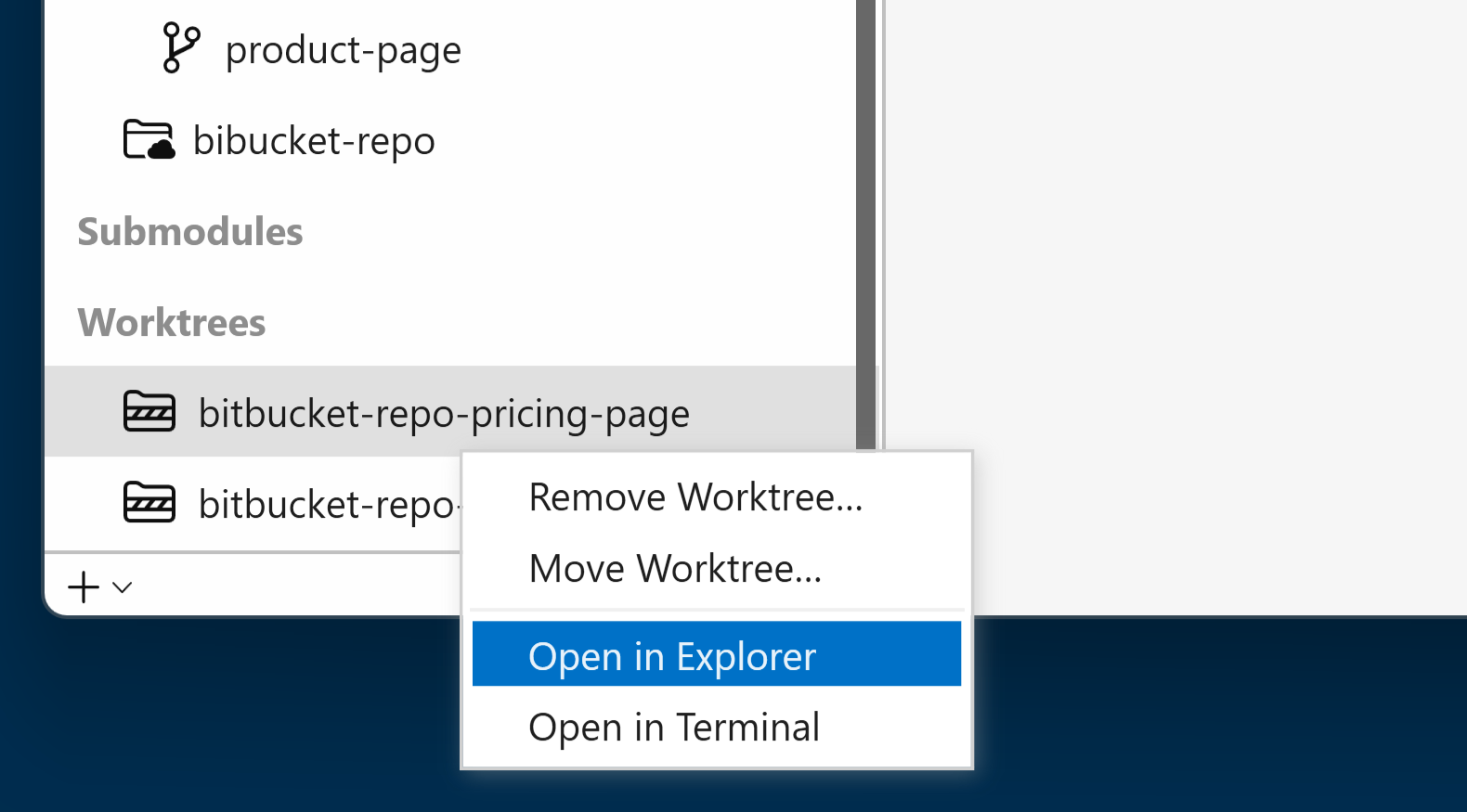The height and width of the screenshot is (812, 1467).
Task: Click the branch icon beside product-page
Action: point(180,48)
